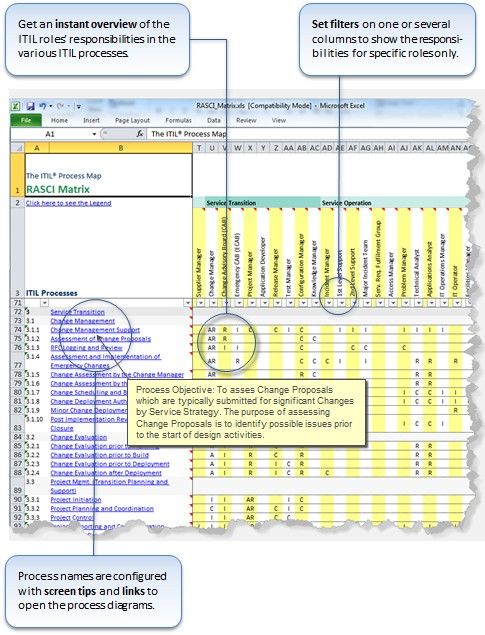The width and height of the screenshot is (485, 635).
Task: Select row 74 header
Action: coord(17,330)
